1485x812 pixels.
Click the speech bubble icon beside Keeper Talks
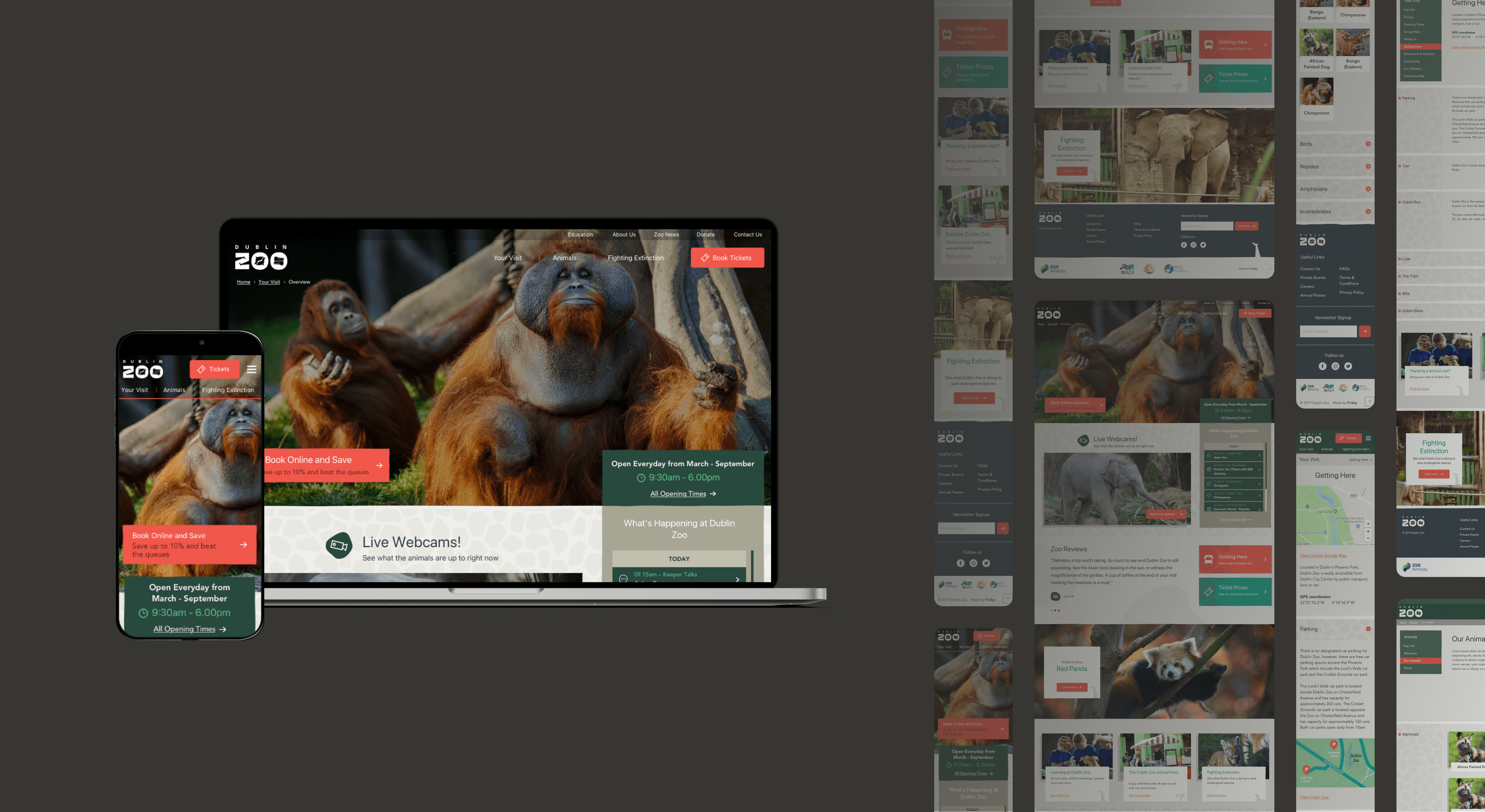623,578
